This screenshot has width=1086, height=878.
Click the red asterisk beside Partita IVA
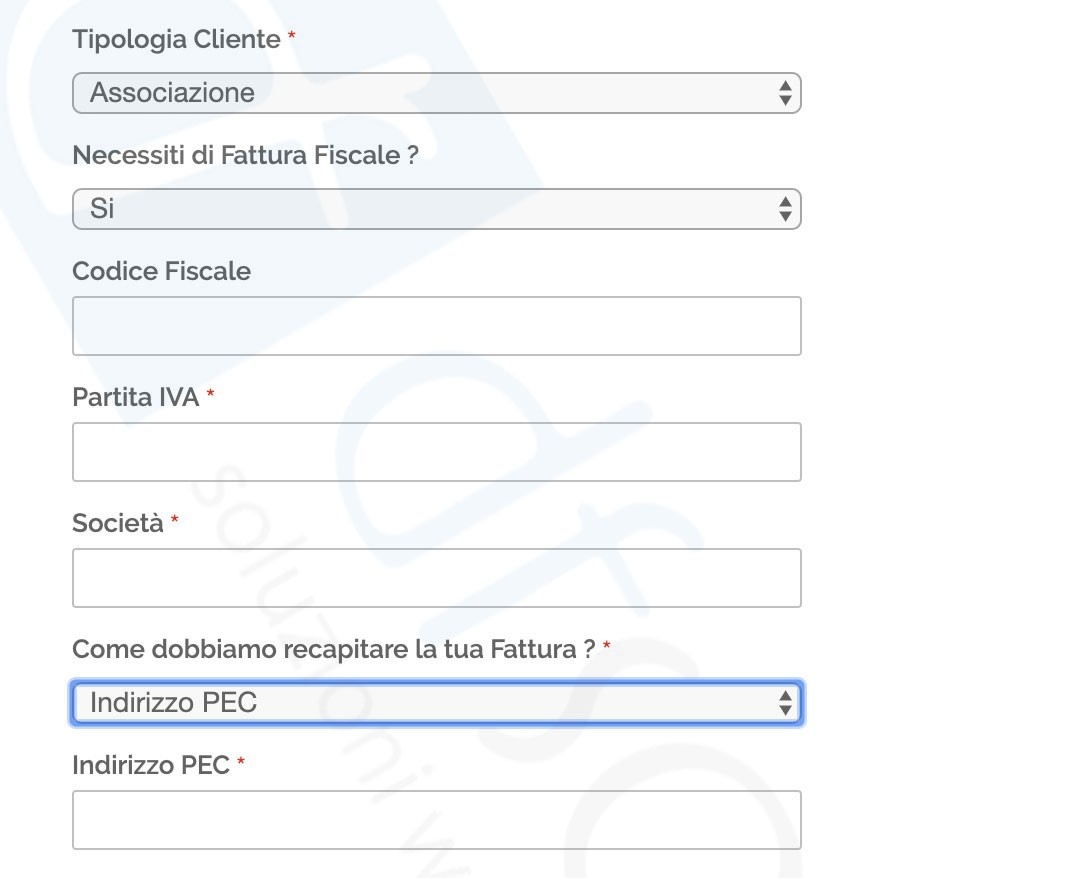[211, 393]
